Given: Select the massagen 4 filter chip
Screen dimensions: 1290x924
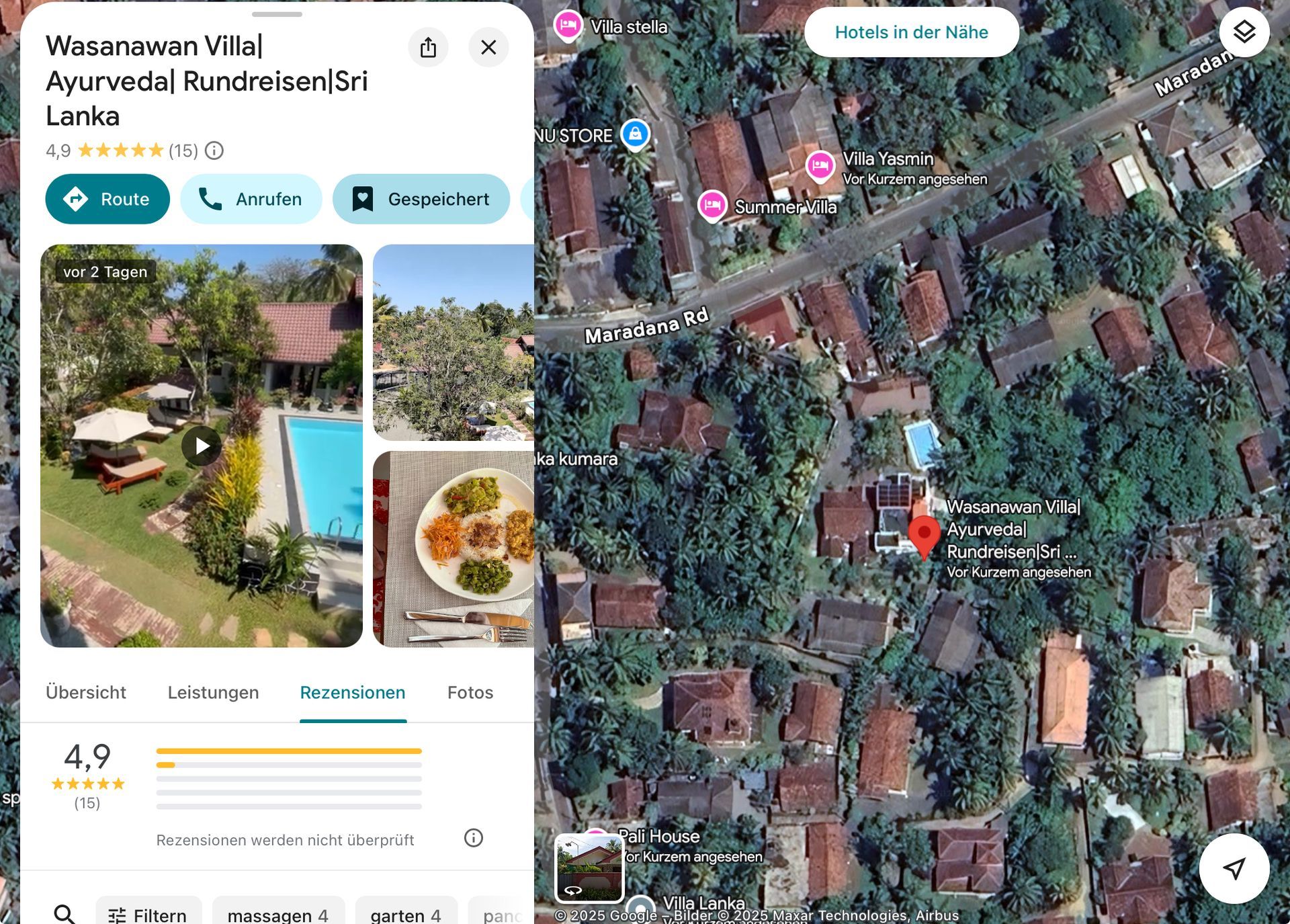Looking at the screenshot, I should tap(278, 914).
